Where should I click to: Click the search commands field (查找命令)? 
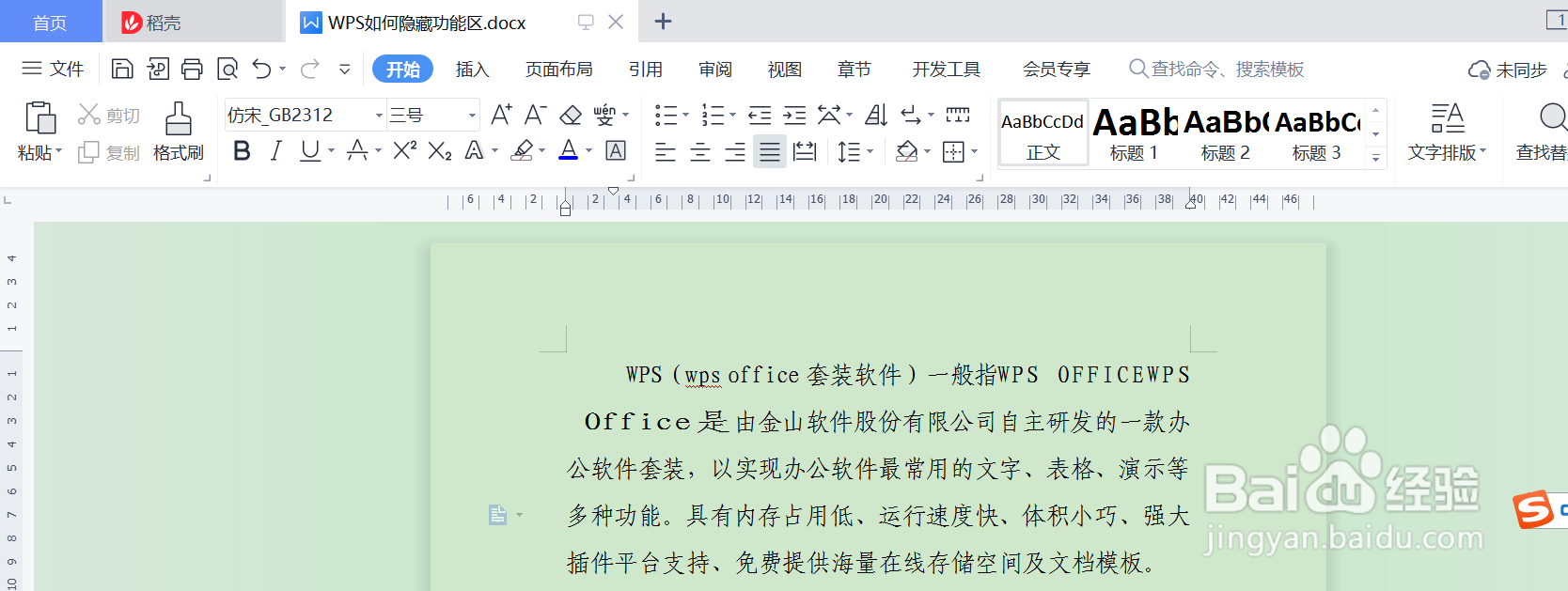tap(1216, 70)
